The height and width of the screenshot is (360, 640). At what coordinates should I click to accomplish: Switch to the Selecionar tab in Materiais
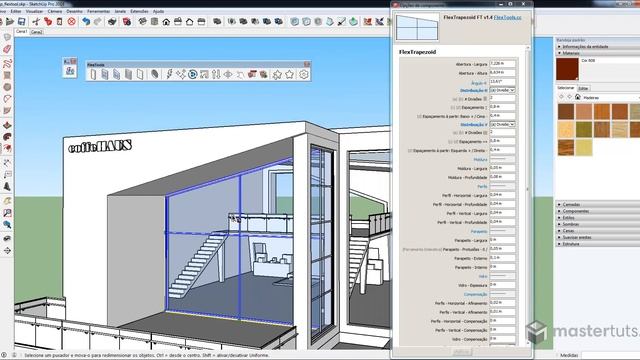(566, 88)
